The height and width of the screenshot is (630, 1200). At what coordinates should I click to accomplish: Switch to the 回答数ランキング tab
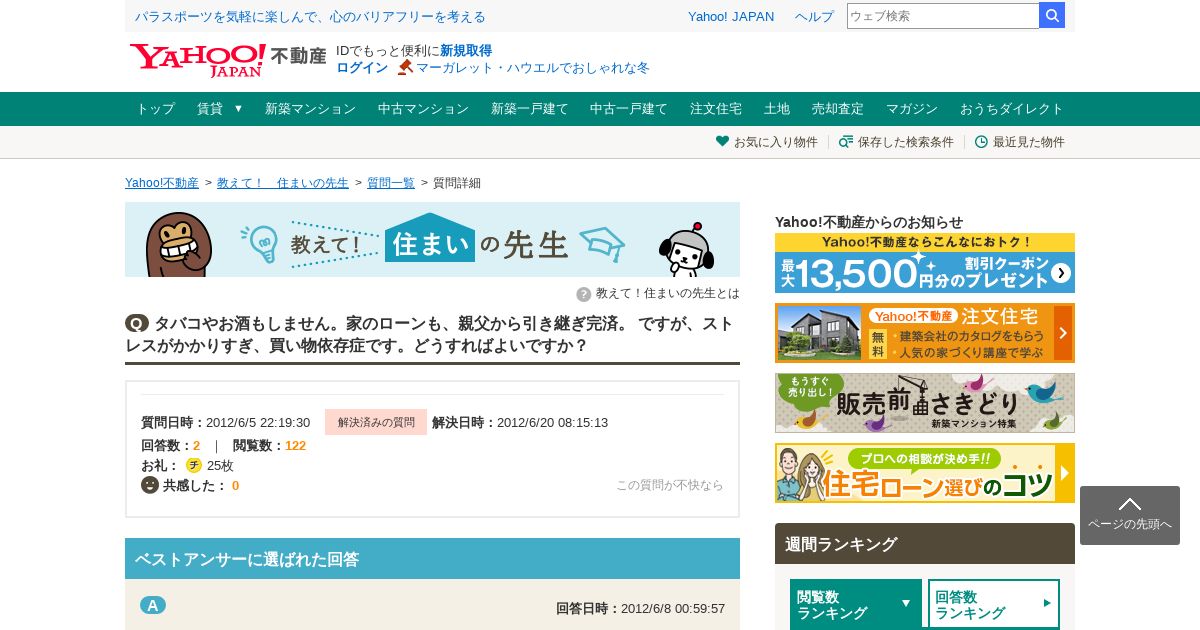click(x=994, y=604)
